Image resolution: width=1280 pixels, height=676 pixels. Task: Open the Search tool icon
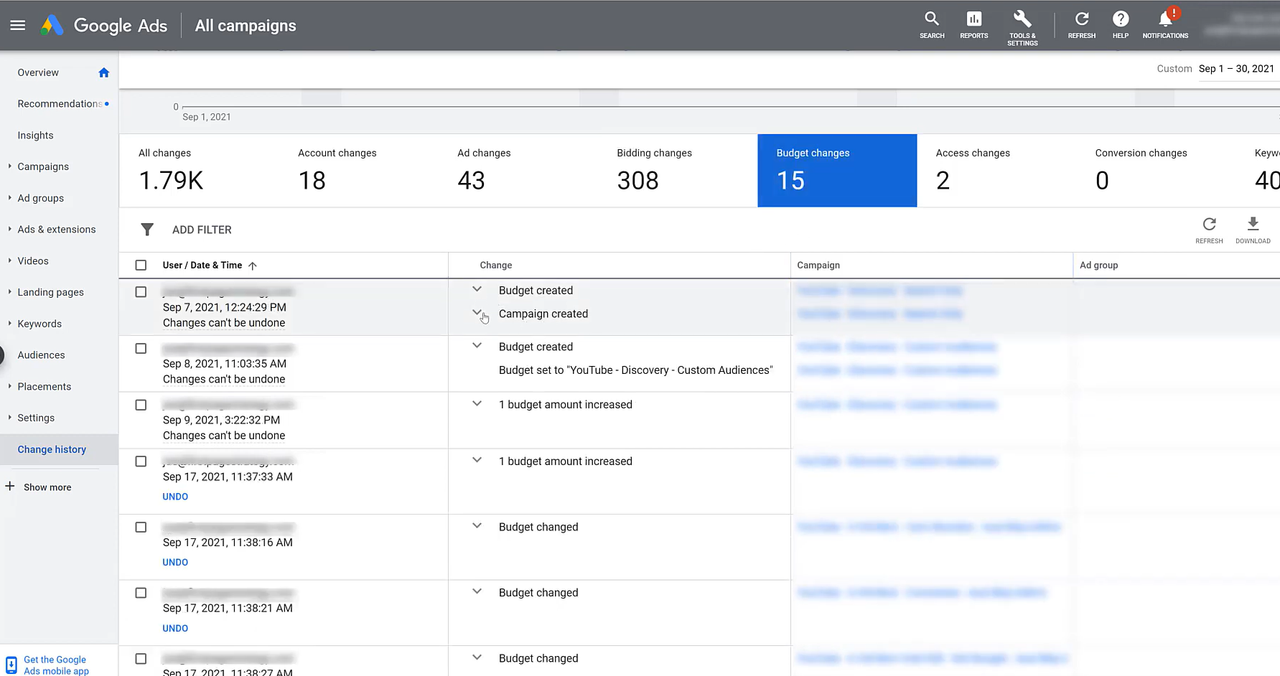coord(932,20)
